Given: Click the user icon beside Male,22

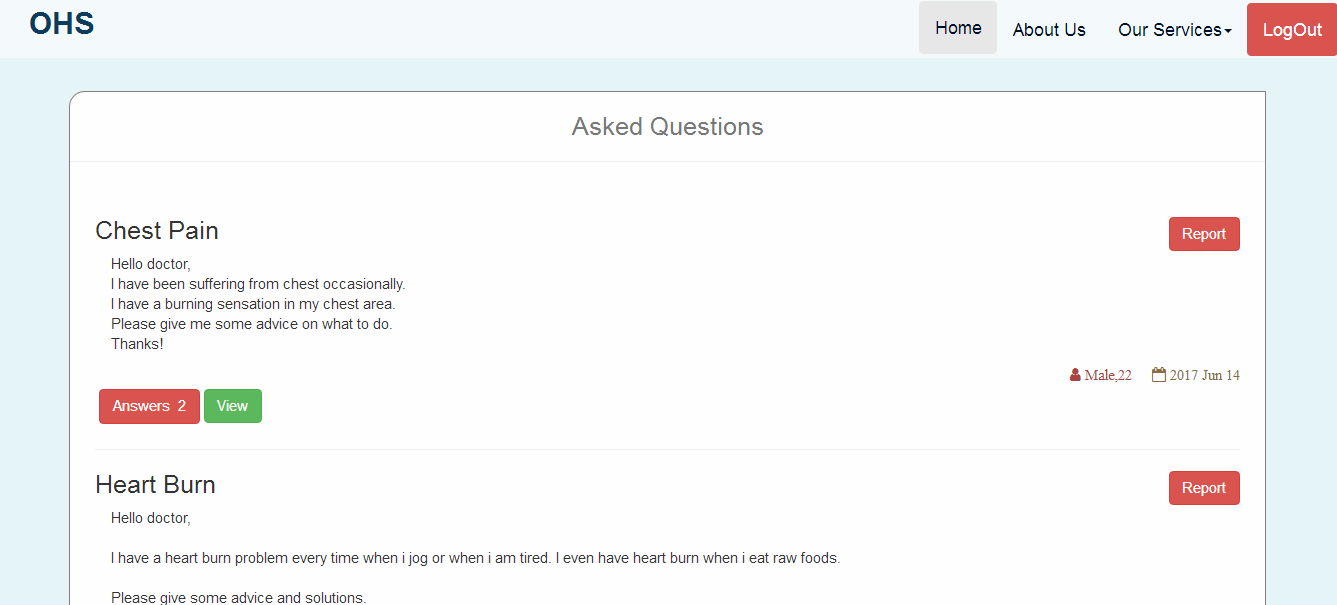Looking at the screenshot, I should (1075, 375).
